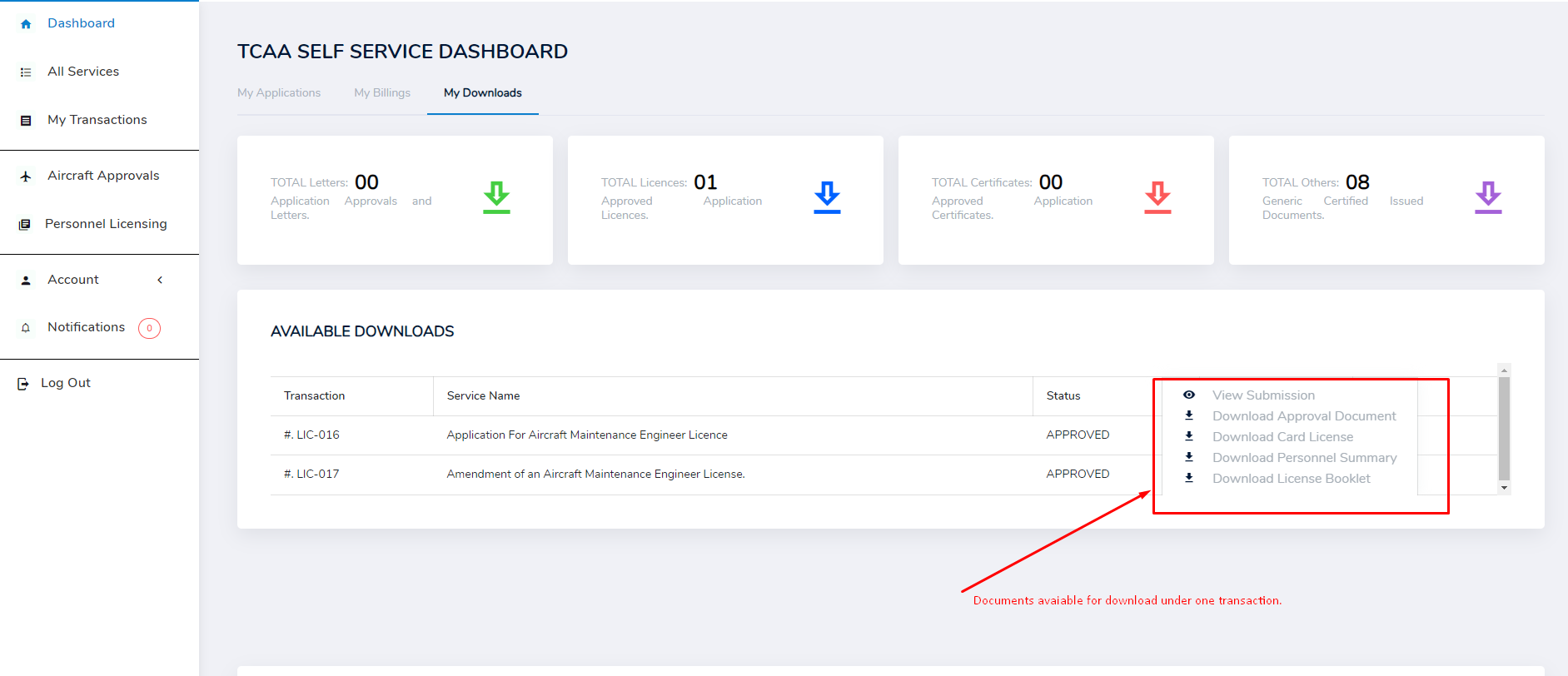Select the My Downloads tab
Screen dimensions: 1568x676
pos(483,92)
